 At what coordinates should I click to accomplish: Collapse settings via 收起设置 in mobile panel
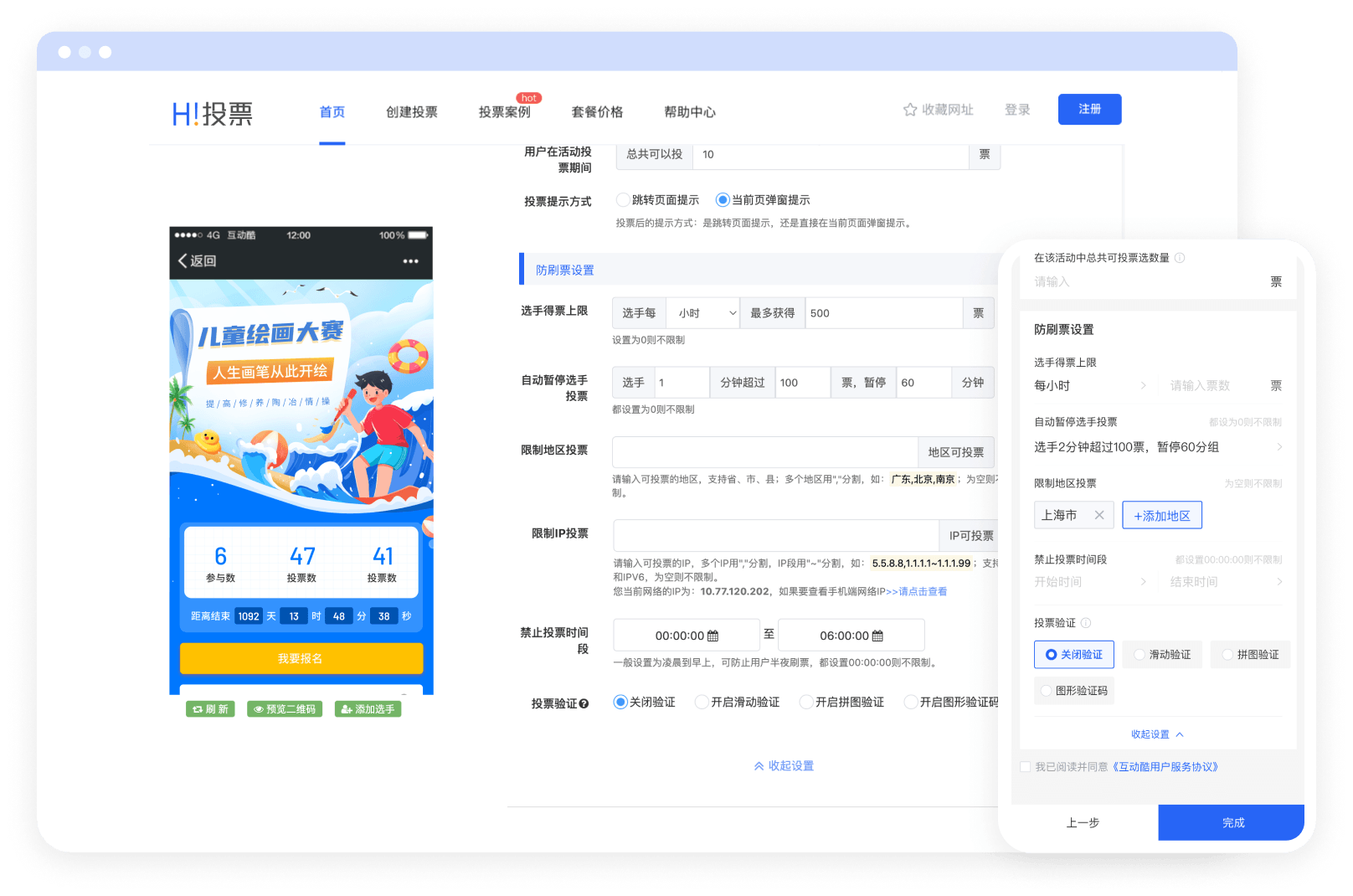(1157, 734)
